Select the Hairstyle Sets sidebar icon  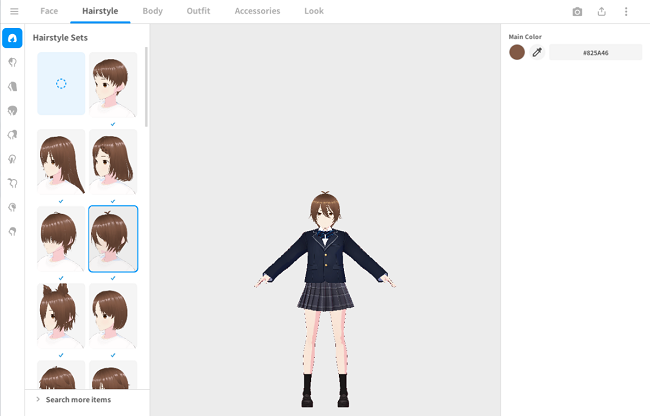pos(13,38)
